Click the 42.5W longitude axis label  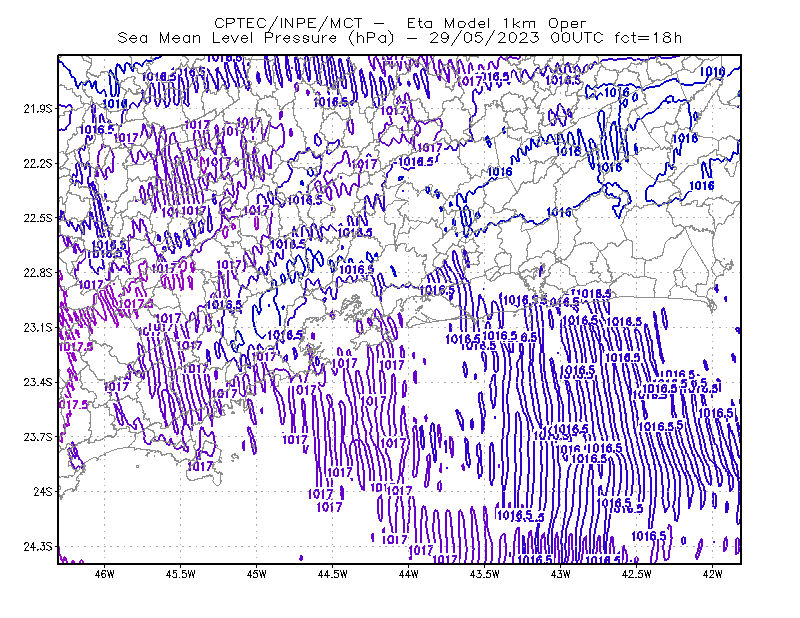pyautogui.click(x=637, y=574)
